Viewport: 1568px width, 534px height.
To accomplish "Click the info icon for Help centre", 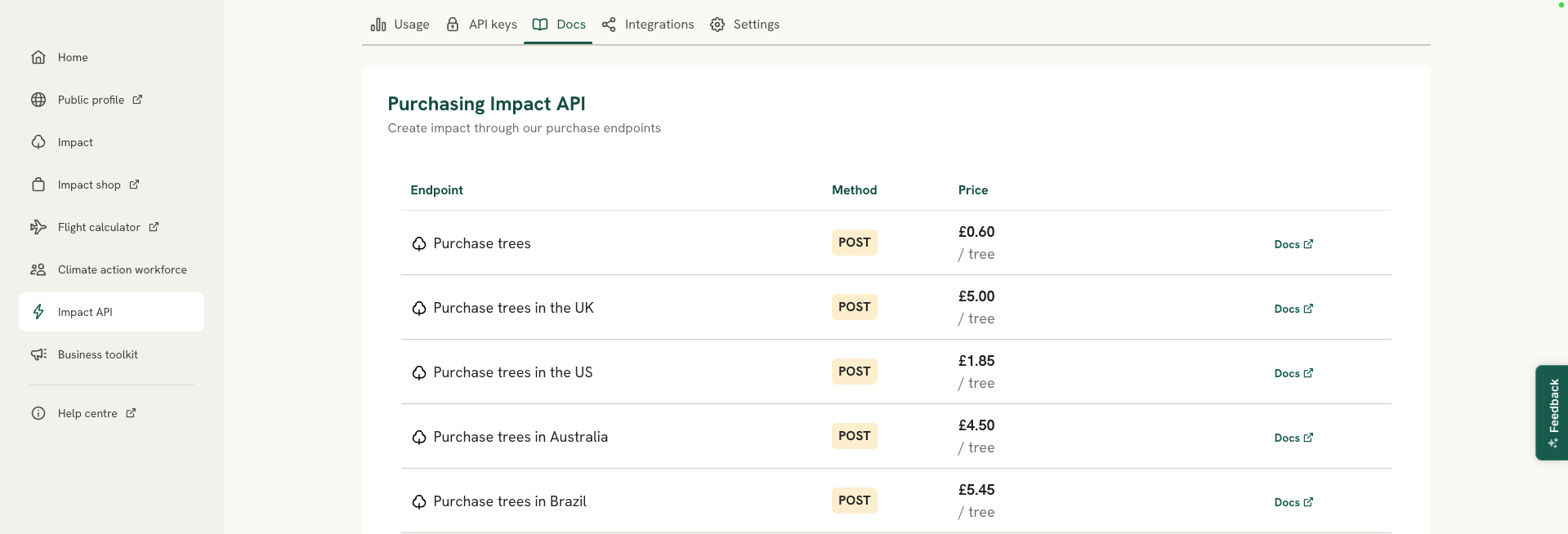I will pyautogui.click(x=38, y=413).
